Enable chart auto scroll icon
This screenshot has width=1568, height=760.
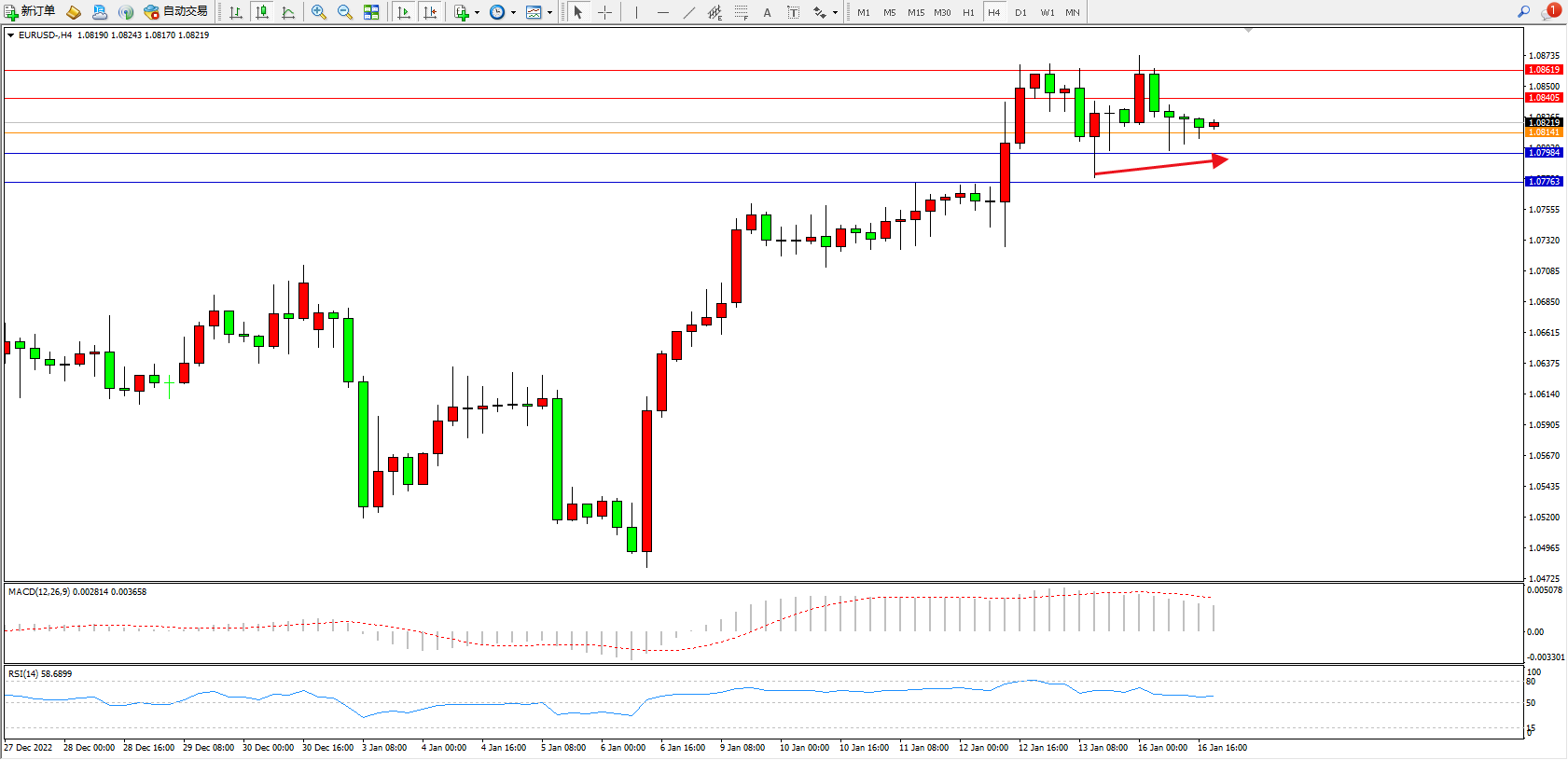(404, 12)
